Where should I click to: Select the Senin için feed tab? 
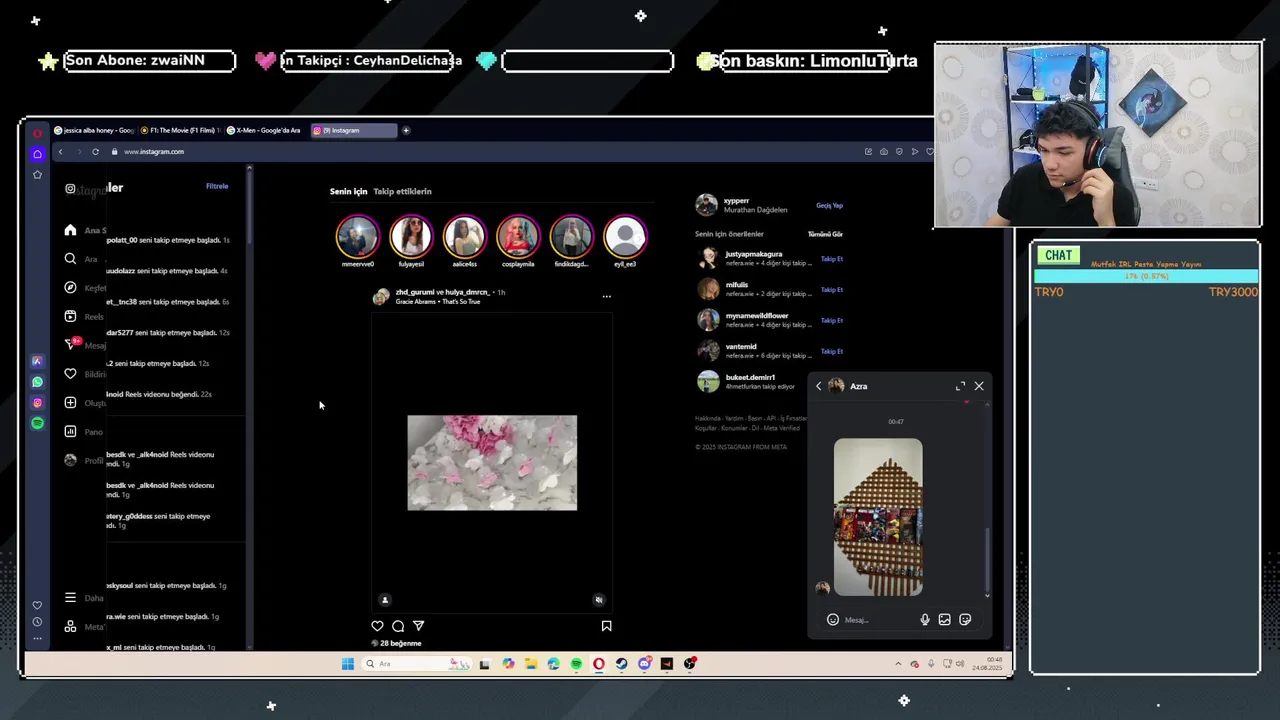349,191
